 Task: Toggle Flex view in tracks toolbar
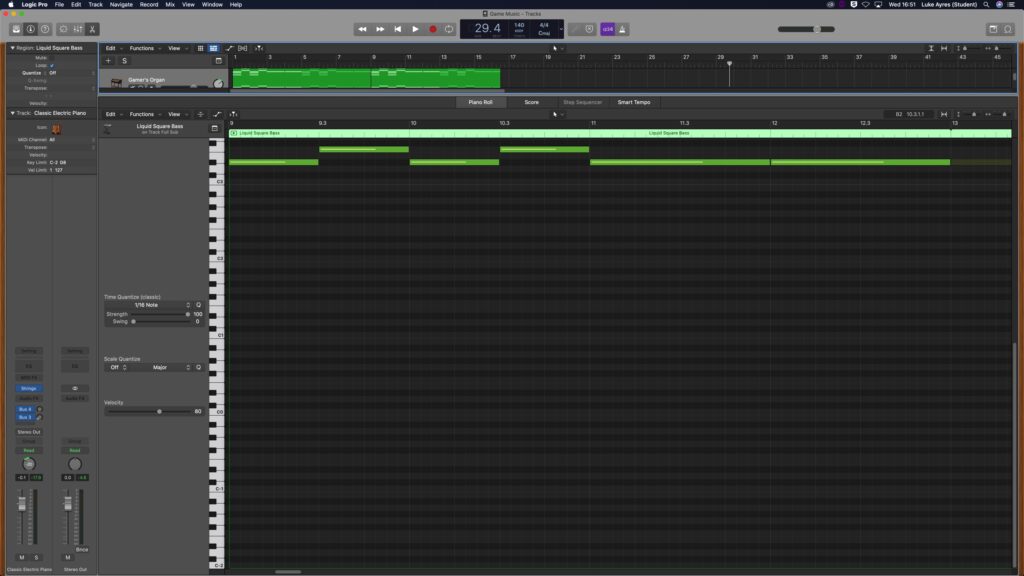click(243, 48)
